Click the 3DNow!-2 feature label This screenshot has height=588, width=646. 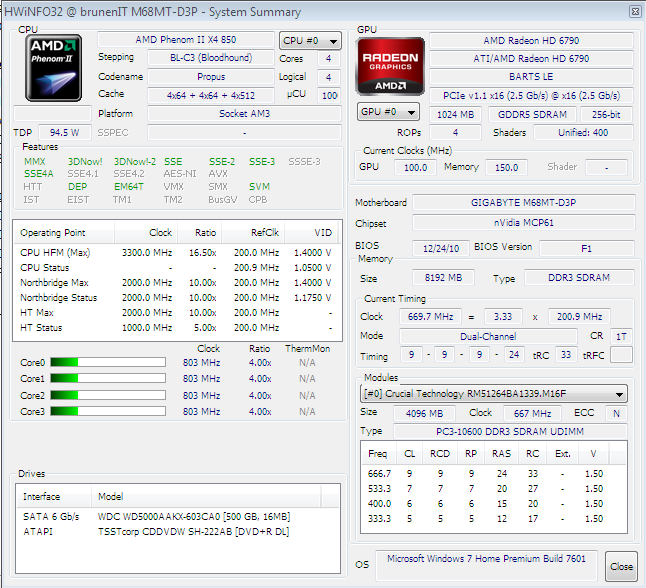135,162
